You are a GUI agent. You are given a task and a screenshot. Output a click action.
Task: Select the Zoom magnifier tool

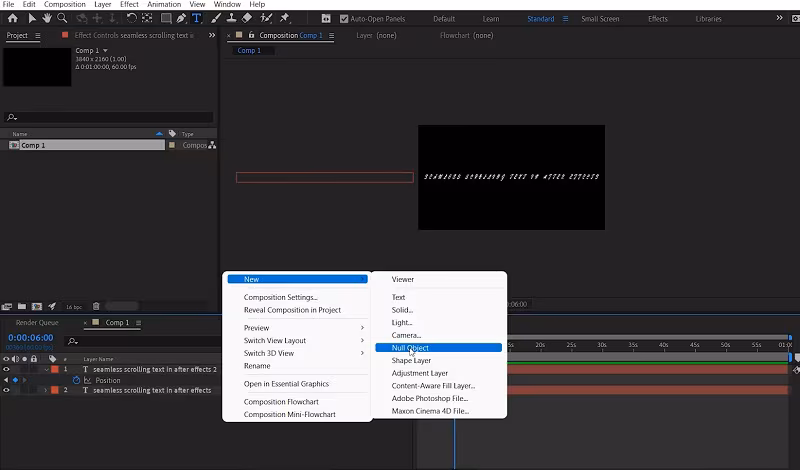click(x=62, y=18)
